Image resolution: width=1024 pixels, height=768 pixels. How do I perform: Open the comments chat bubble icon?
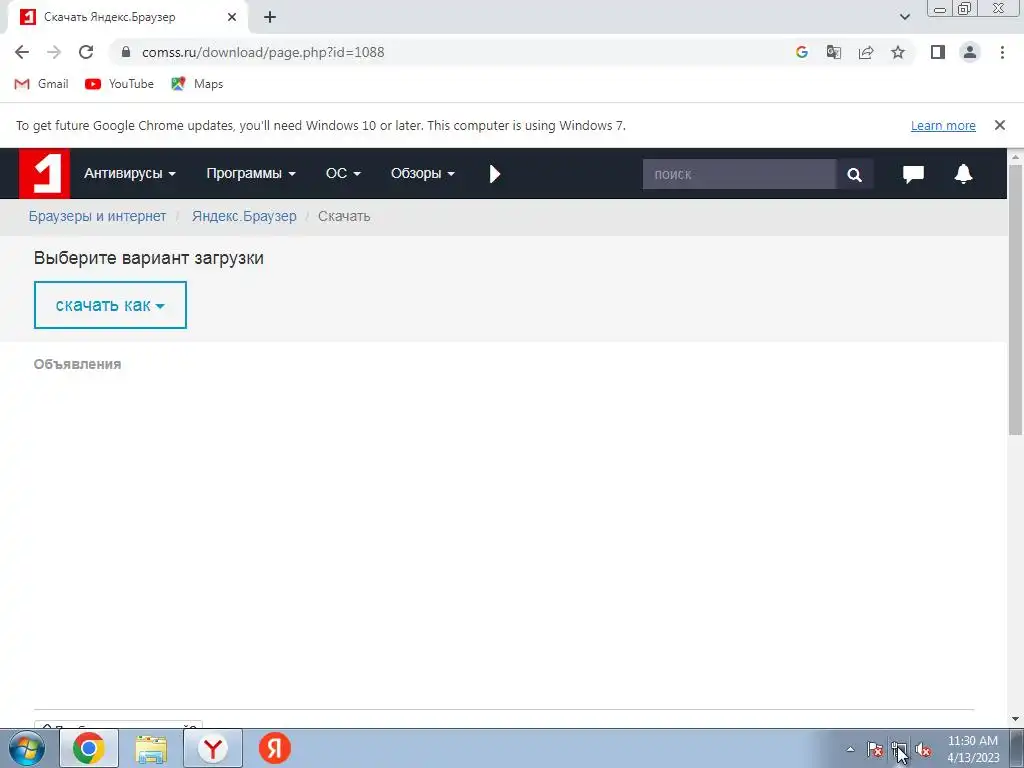click(x=913, y=174)
